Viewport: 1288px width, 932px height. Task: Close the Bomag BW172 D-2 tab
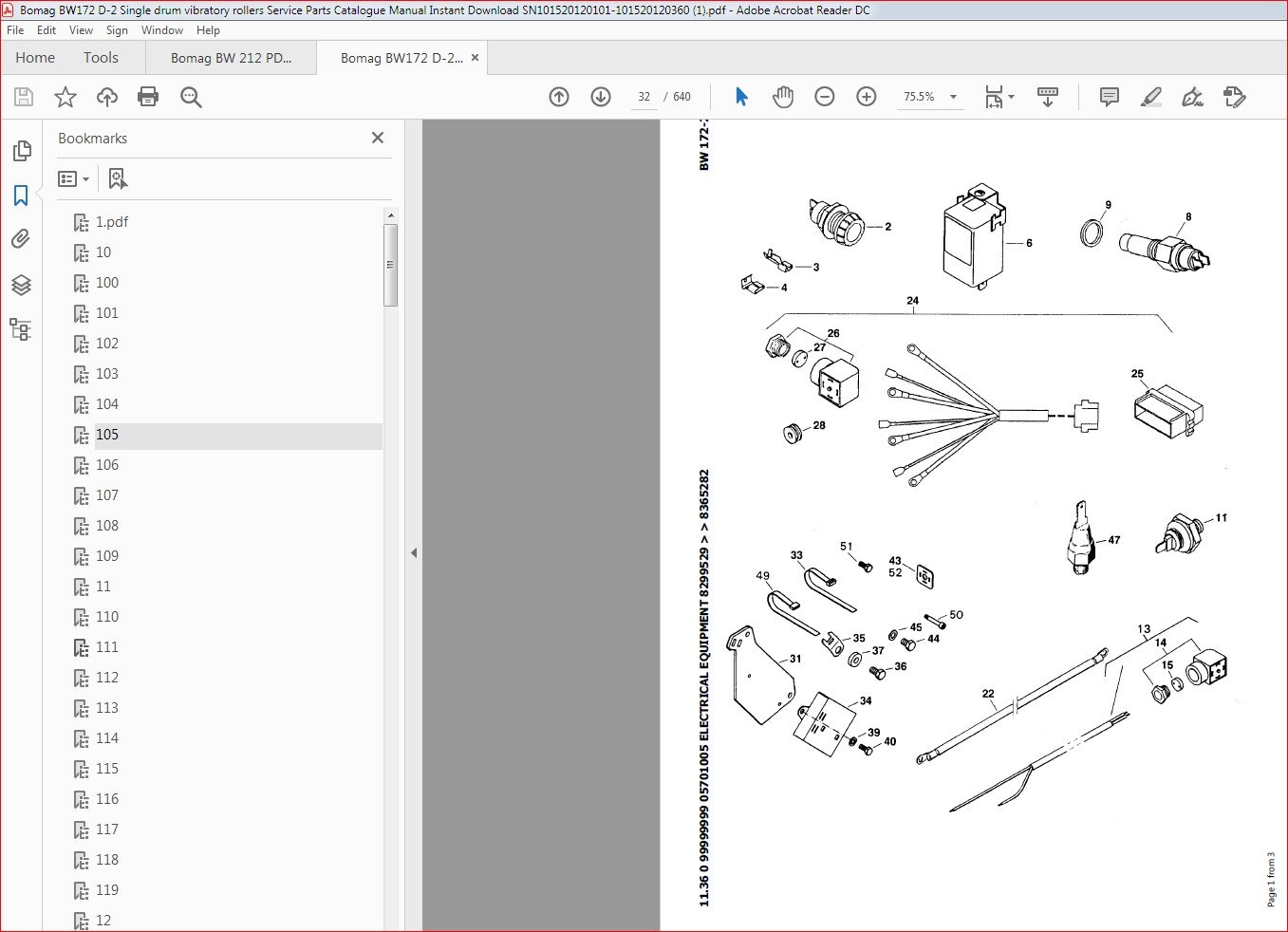click(x=476, y=57)
